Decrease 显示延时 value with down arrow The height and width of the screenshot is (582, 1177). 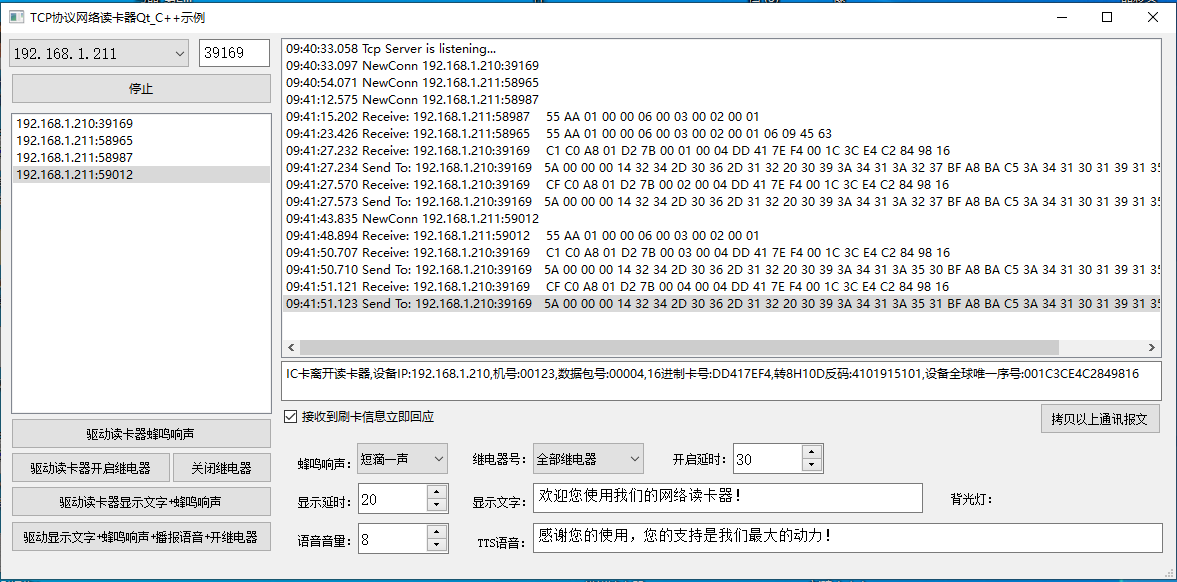[x=436, y=506]
